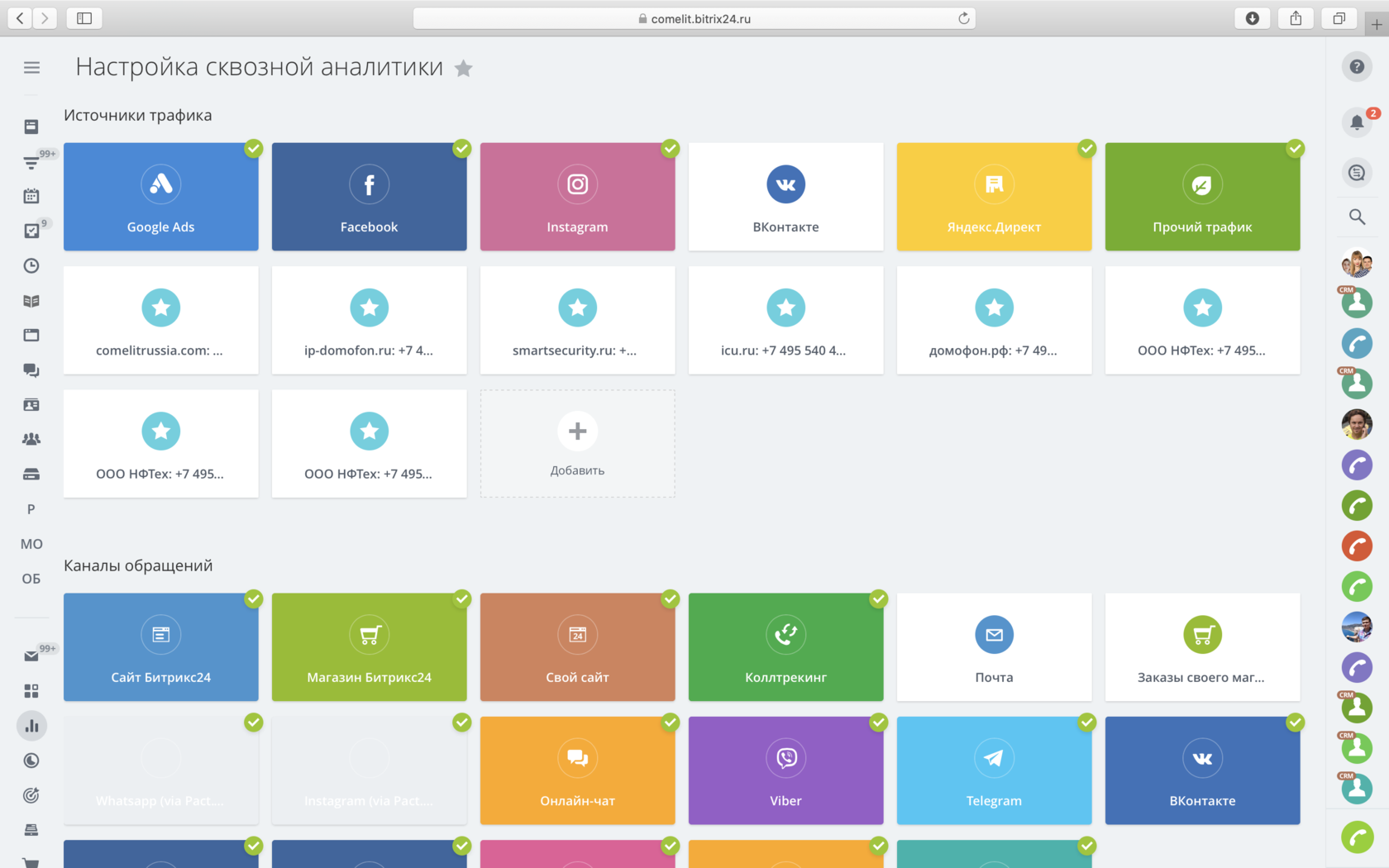Click the green check on Прочий трафик tile

[x=1296, y=148]
